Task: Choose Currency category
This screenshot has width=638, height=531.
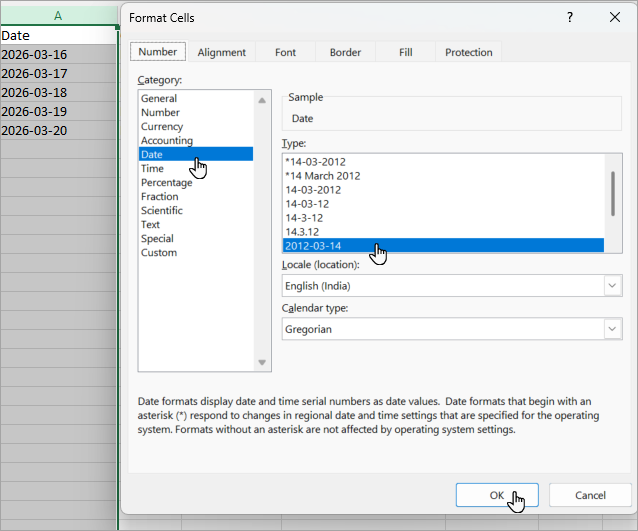Action: 196,127
